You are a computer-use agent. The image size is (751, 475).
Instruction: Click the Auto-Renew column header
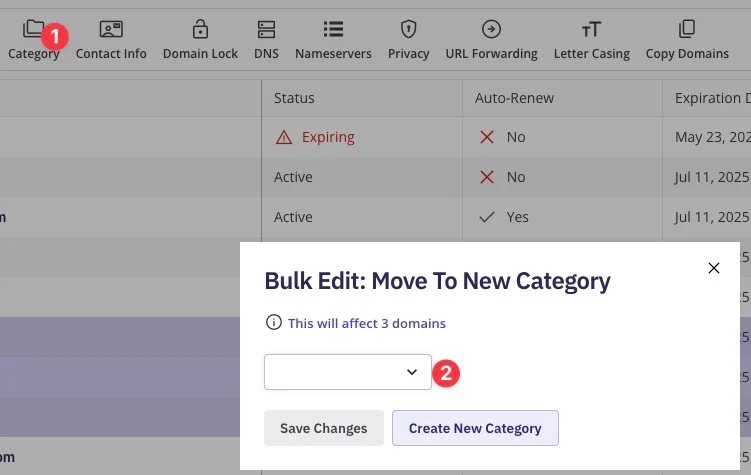pyautogui.click(x=514, y=98)
